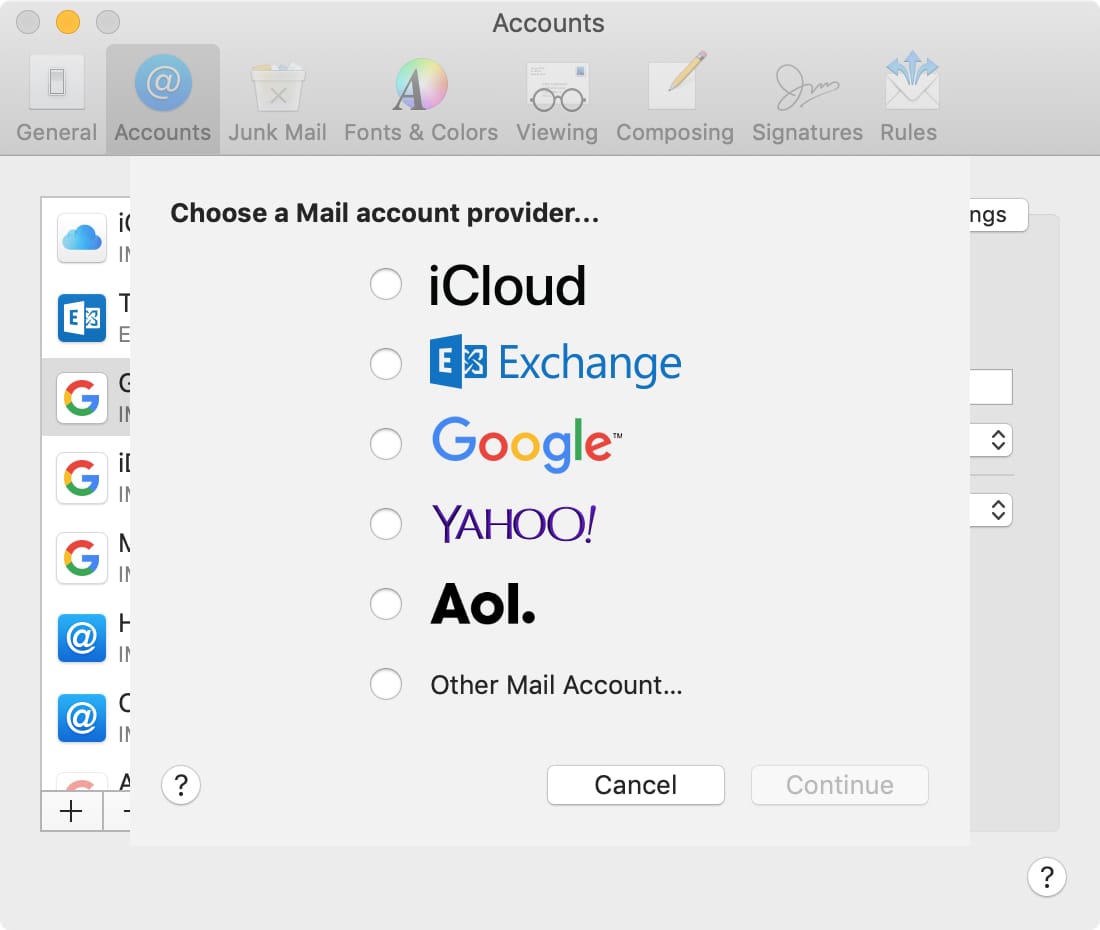Select Other Mail Account option
Screen dimensions: 1100x930
point(386,684)
